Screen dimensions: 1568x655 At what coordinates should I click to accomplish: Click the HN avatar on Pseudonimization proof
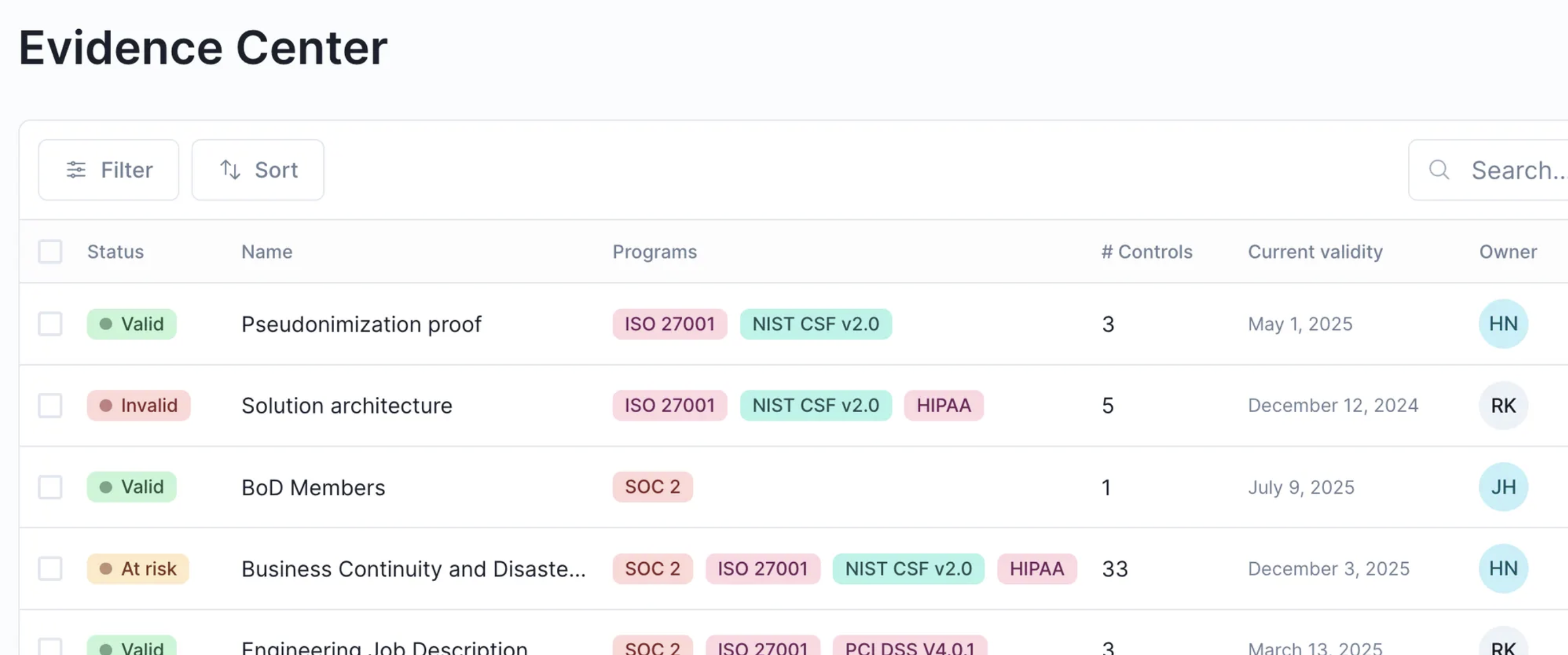(x=1503, y=324)
